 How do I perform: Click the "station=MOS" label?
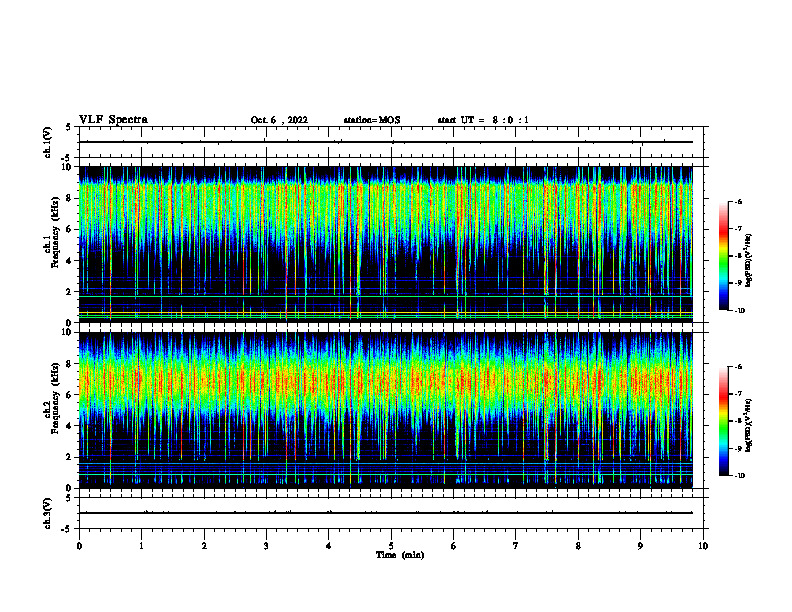click(372, 120)
